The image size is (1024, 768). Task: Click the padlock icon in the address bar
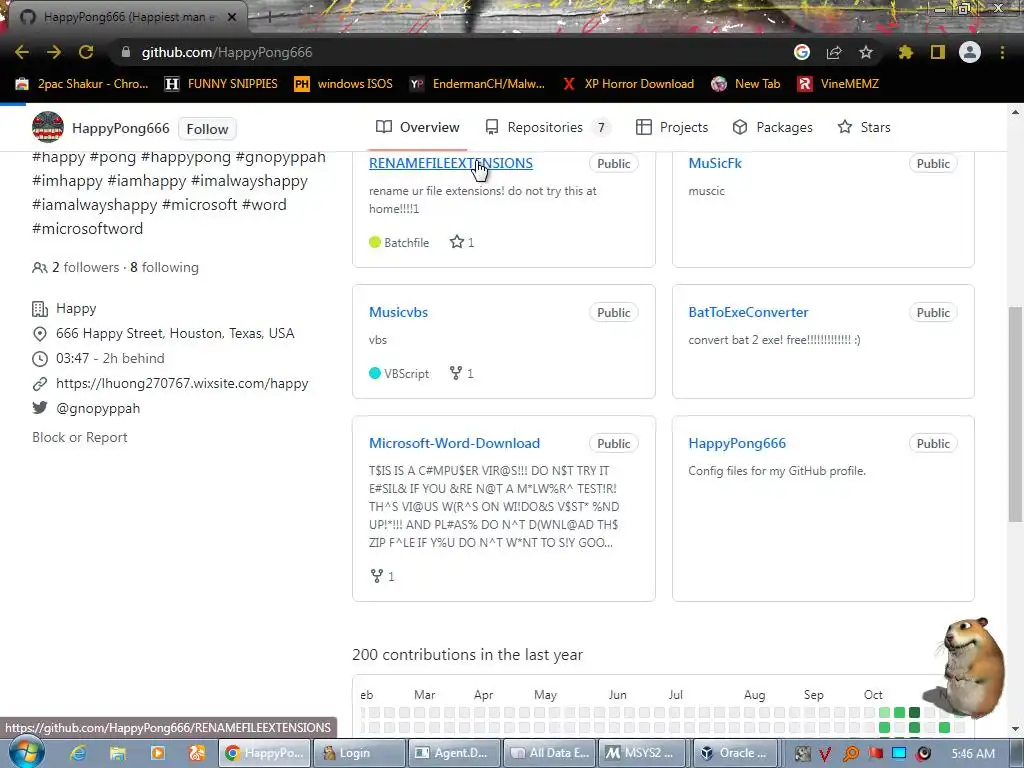click(126, 52)
